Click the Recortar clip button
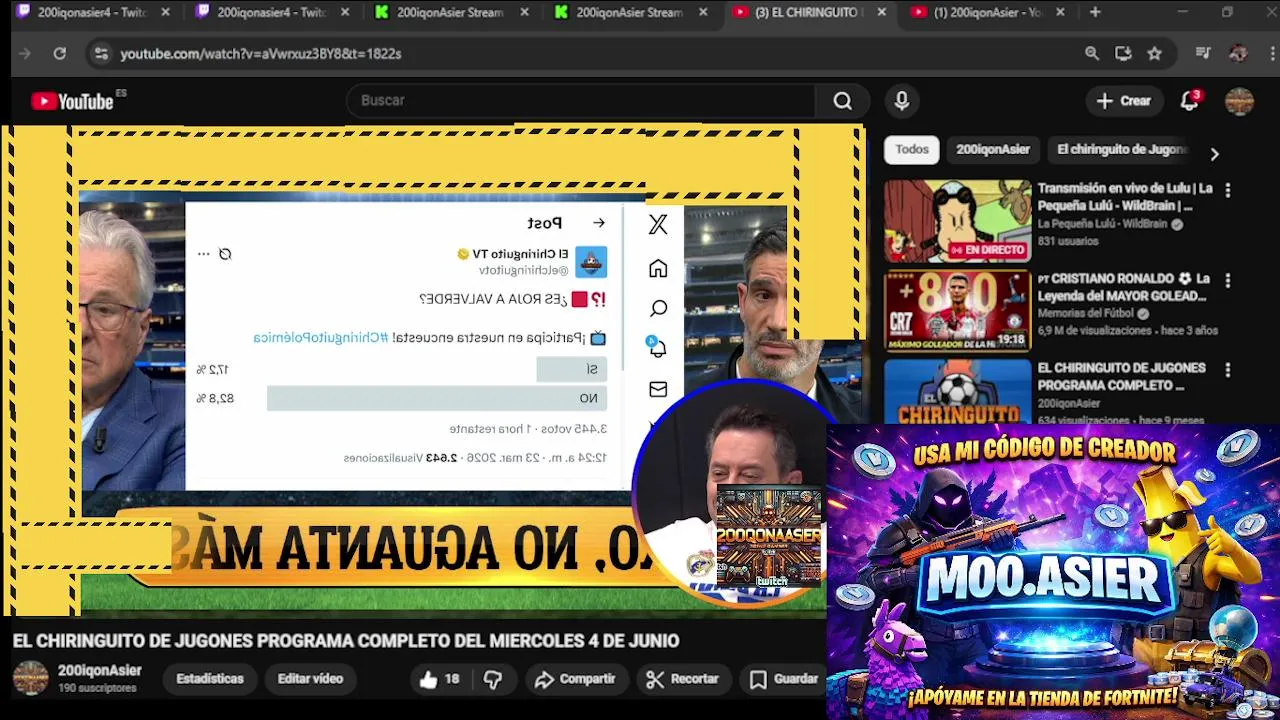Viewport: 1280px width, 720px height. coord(683,679)
